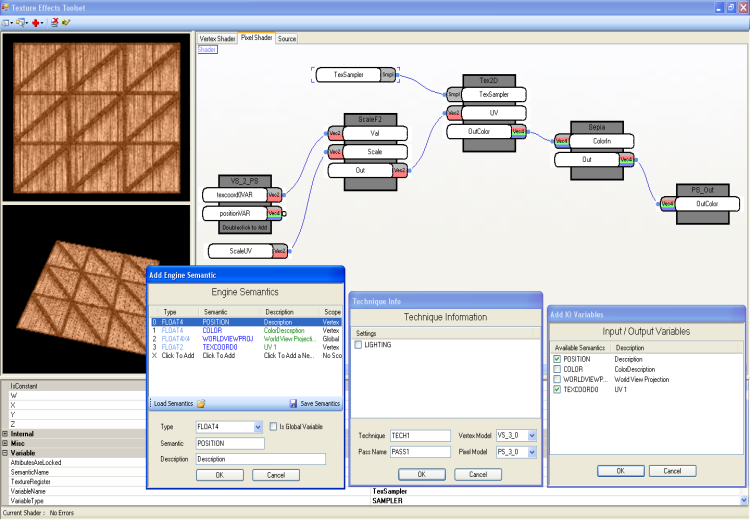Expand the Internal property category
The image size is (750, 520).
point(5,433)
